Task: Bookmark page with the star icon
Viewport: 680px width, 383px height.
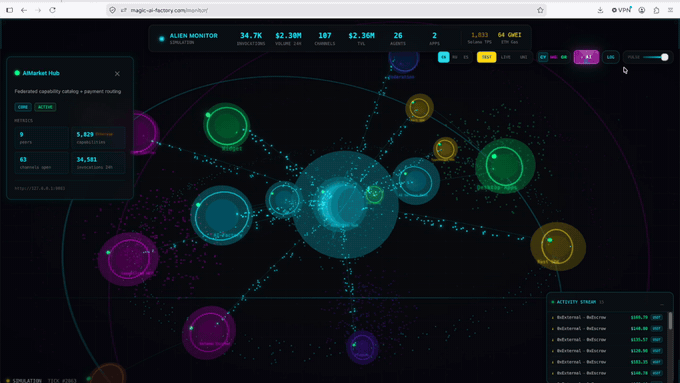Action: 540,10
